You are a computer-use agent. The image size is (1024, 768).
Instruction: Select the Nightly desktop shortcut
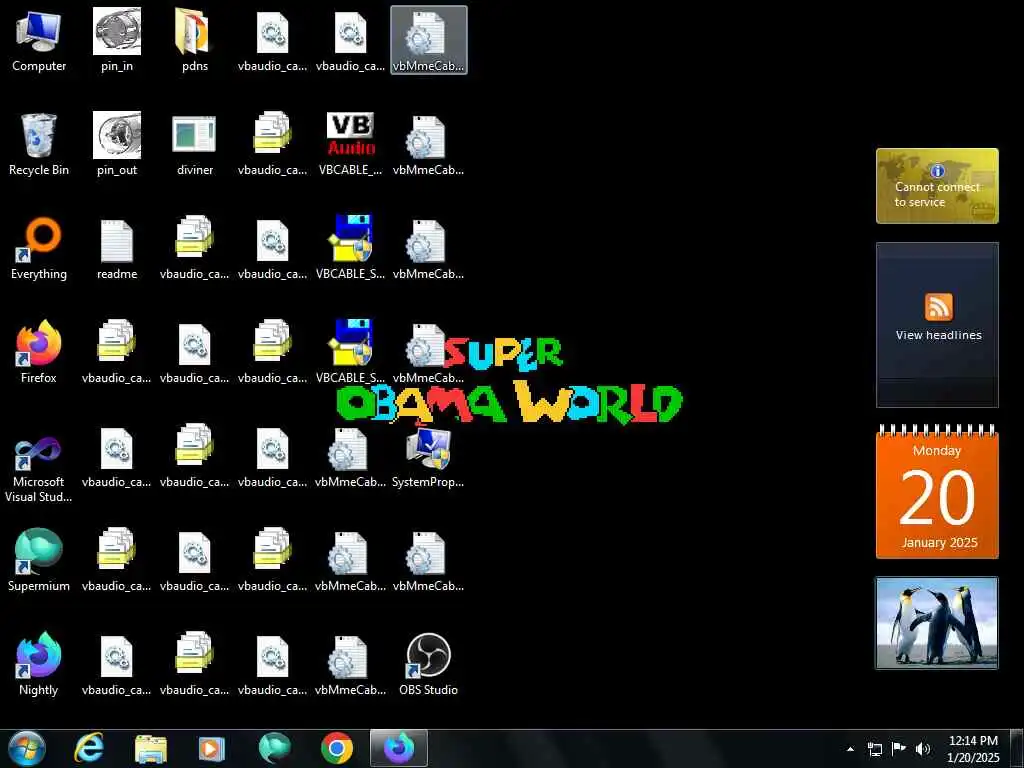point(39,665)
